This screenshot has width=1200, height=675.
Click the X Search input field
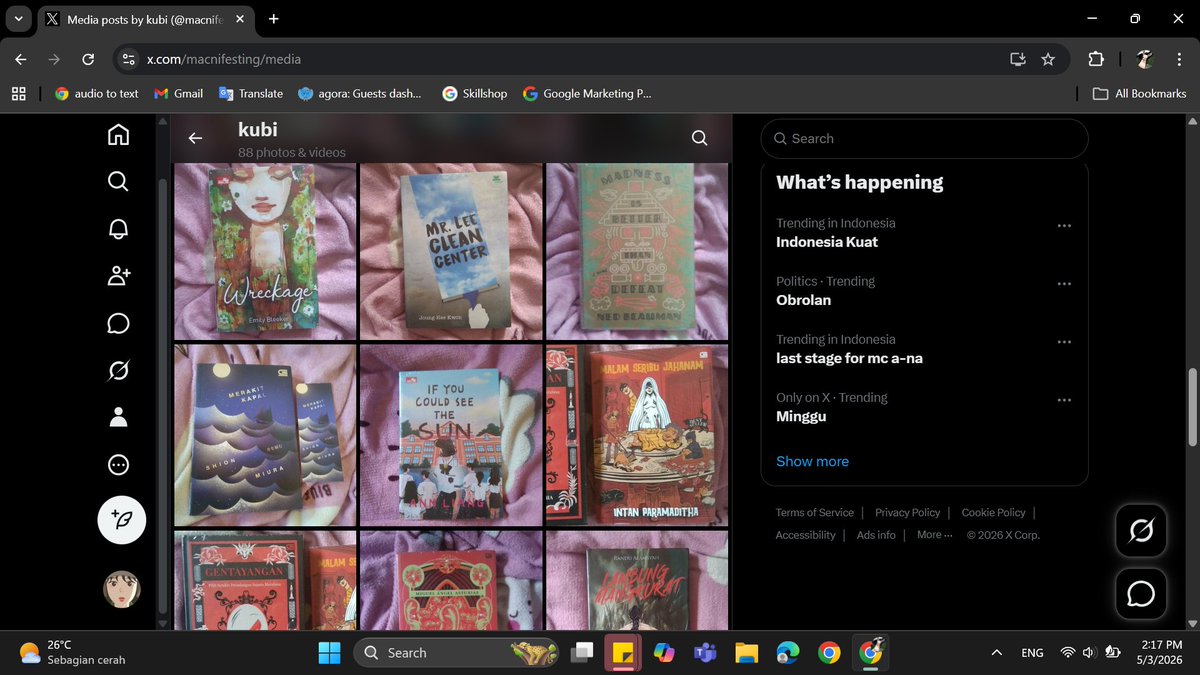[x=924, y=139]
